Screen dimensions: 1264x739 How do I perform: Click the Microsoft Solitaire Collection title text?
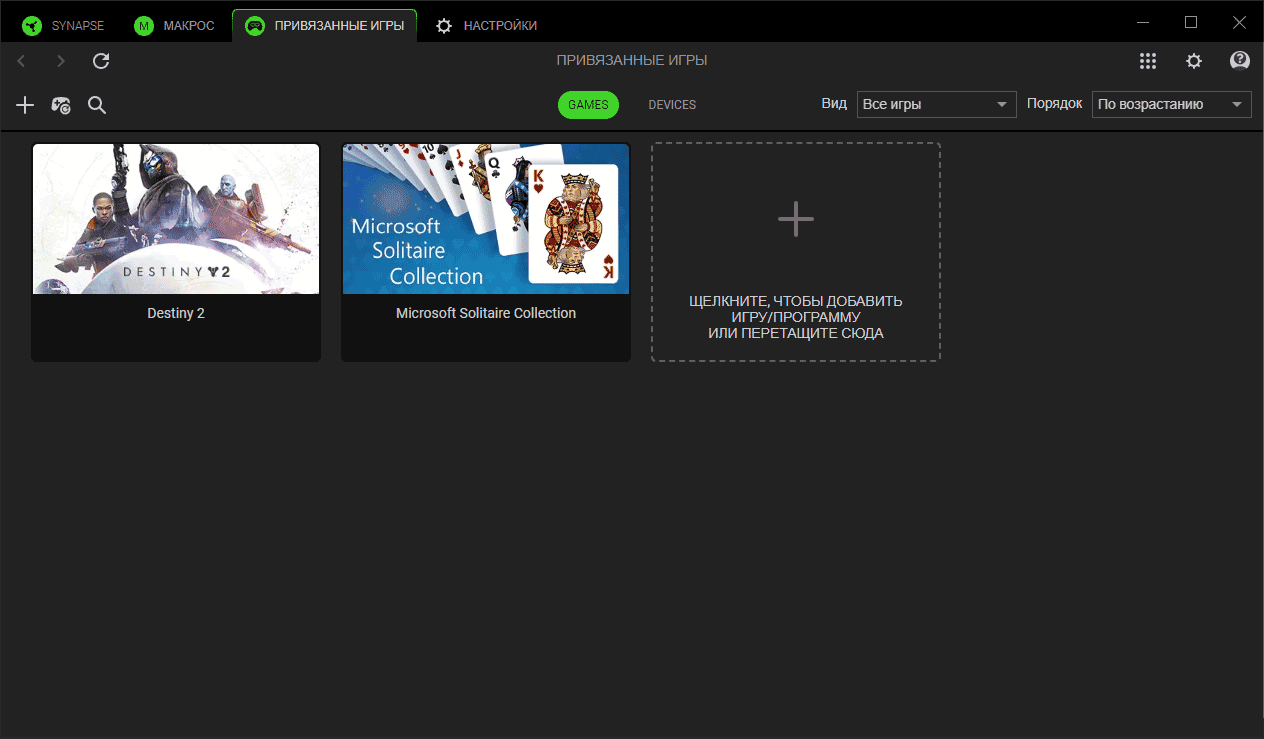tap(486, 313)
